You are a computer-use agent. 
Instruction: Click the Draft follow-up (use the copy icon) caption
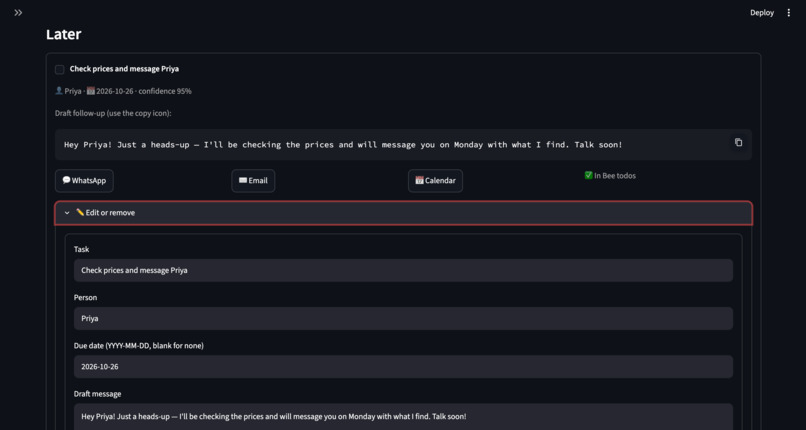[x=113, y=113]
